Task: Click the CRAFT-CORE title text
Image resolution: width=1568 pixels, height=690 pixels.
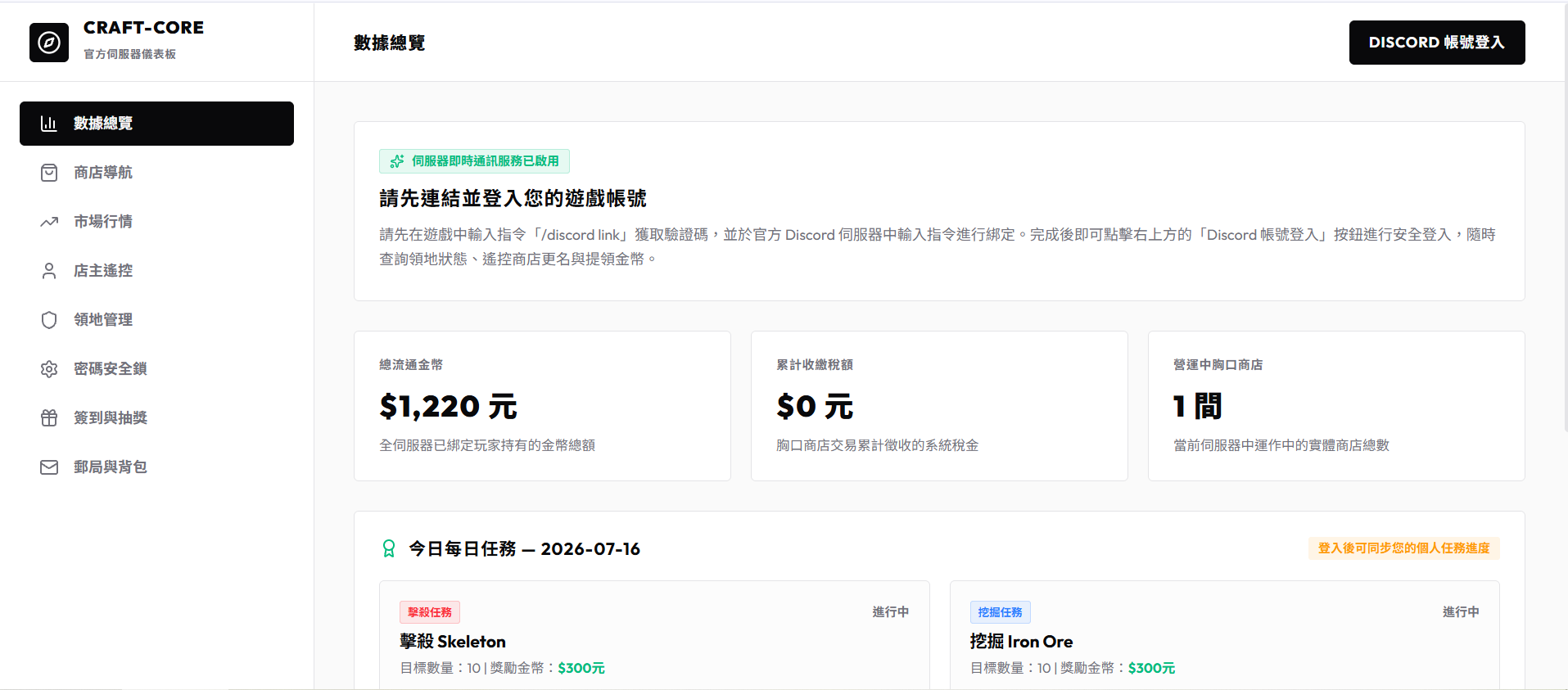Action: pos(143,28)
